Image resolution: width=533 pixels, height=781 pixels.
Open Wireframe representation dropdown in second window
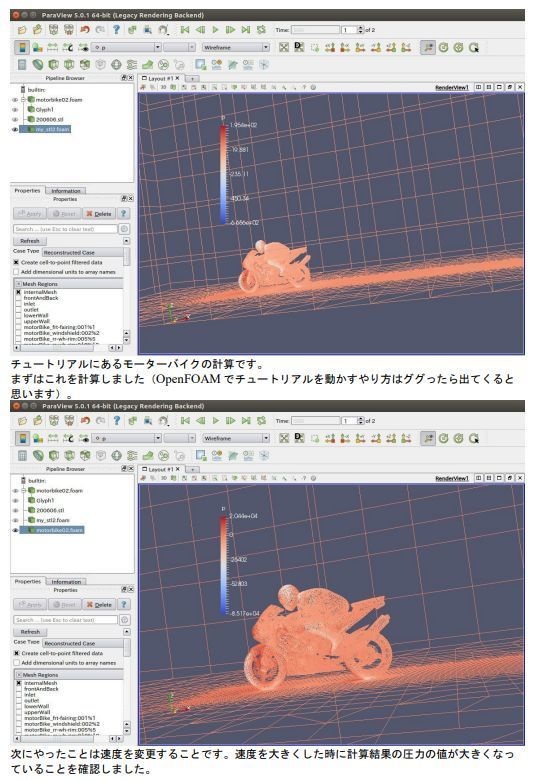pos(236,438)
